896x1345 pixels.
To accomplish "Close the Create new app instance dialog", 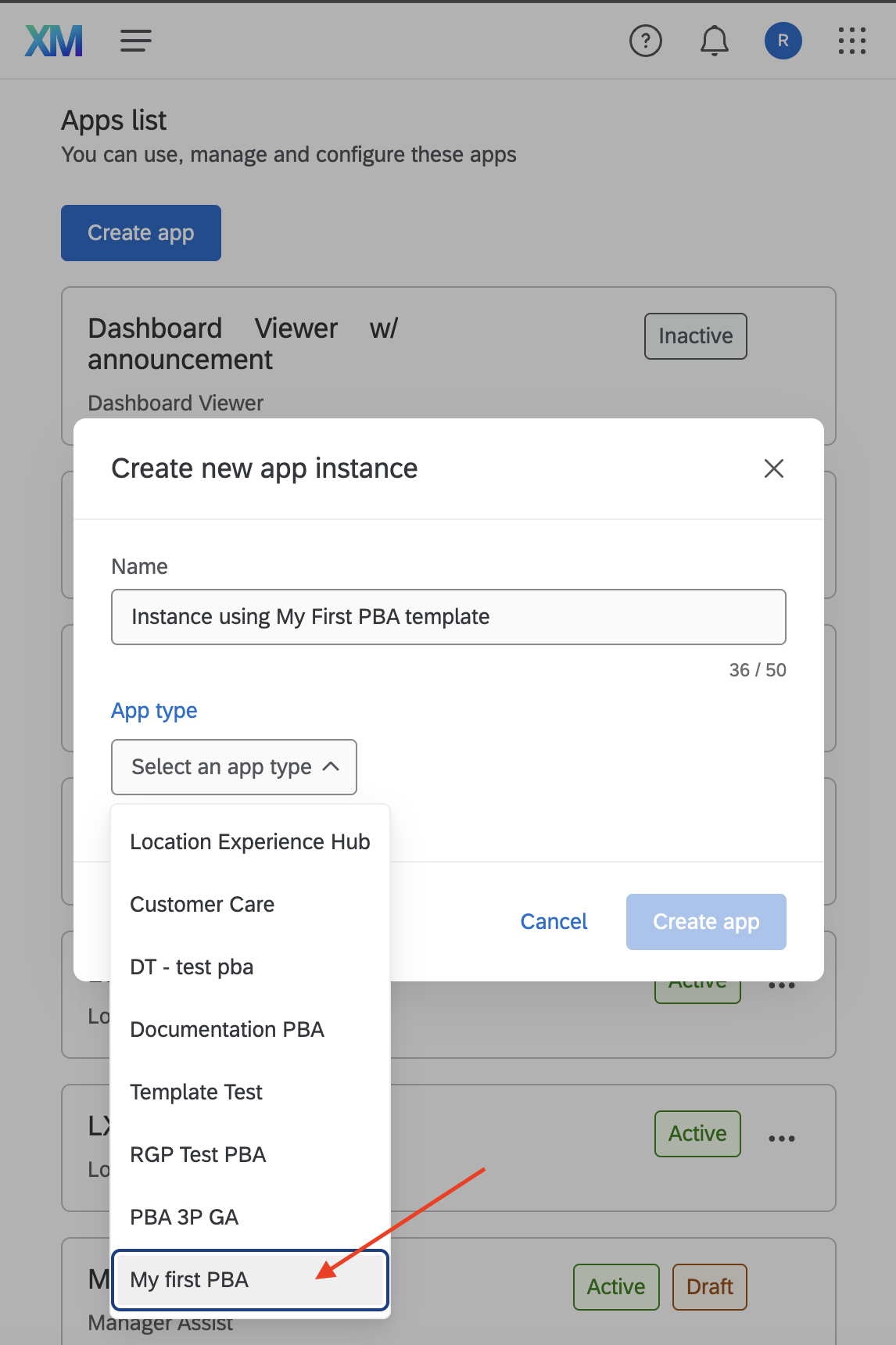I will click(x=774, y=468).
